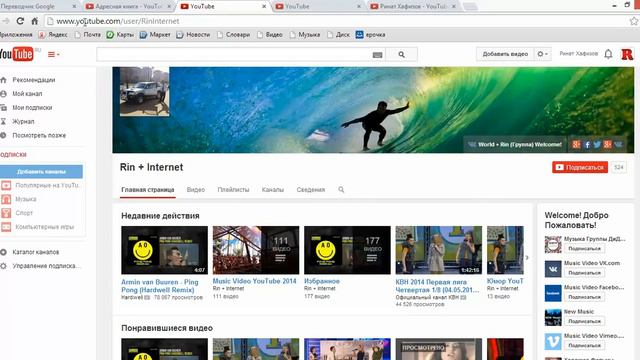640x360 pixels.
Task: Open the Яндекс bookmark
Action: pos(53,35)
